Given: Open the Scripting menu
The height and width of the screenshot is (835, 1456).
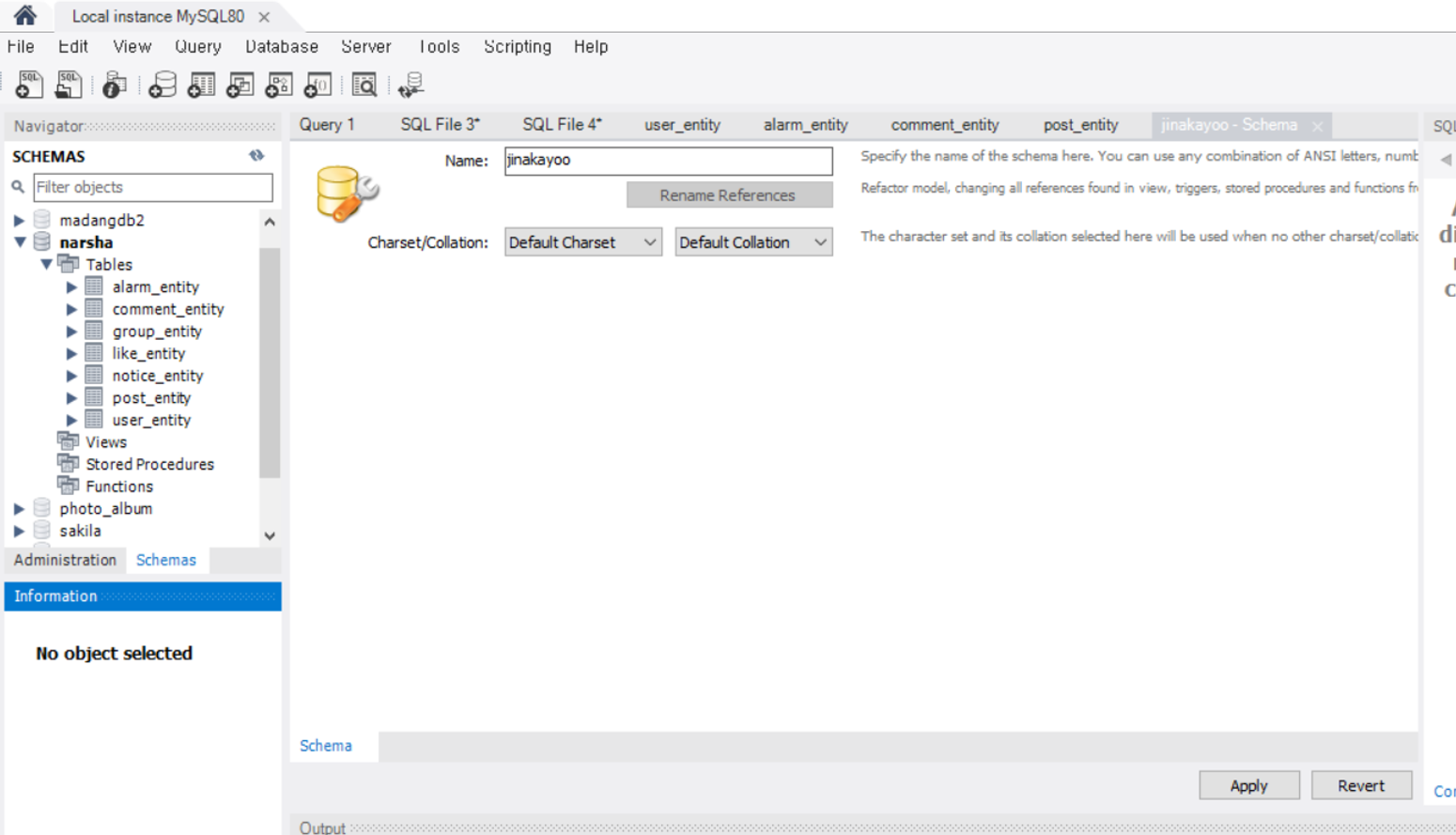Looking at the screenshot, I should pos(518,46).
